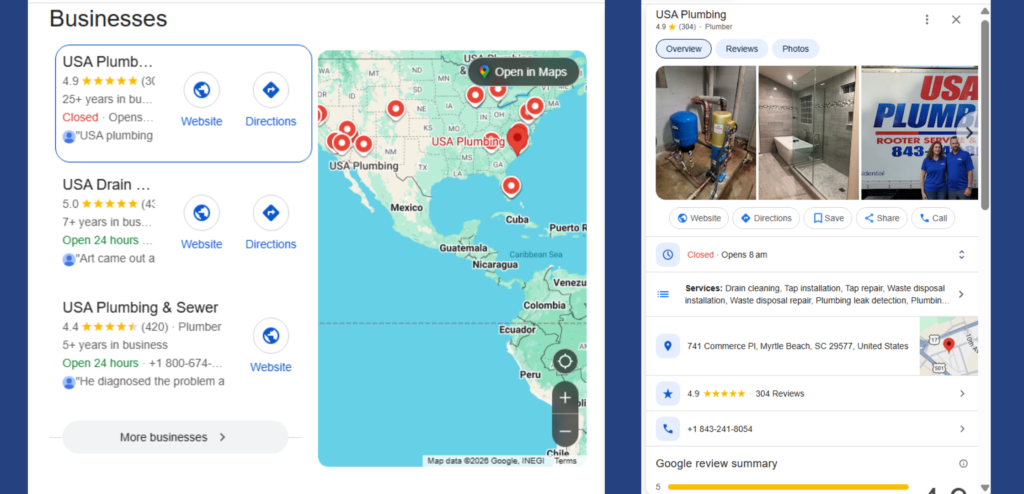Click Directions icon for USA Drain listing
Image resolution: width=1024 pixels, height=494 pixels.
pyautogui.click(x=270, y=213)
